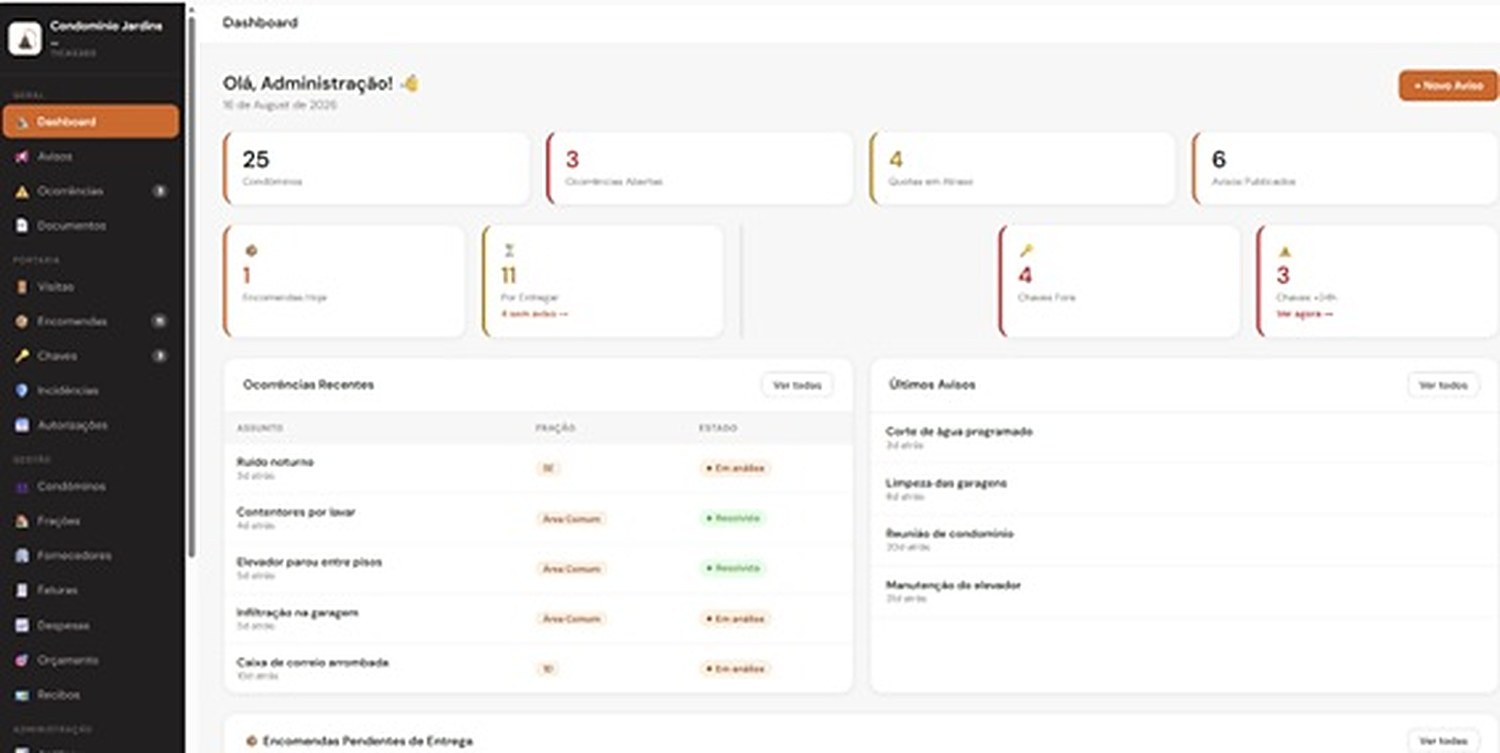The height and width of the screenshot is (753, 1500).
Task: Open the Avisos megaphone icon in sidebar
Action: coord(22,157)
